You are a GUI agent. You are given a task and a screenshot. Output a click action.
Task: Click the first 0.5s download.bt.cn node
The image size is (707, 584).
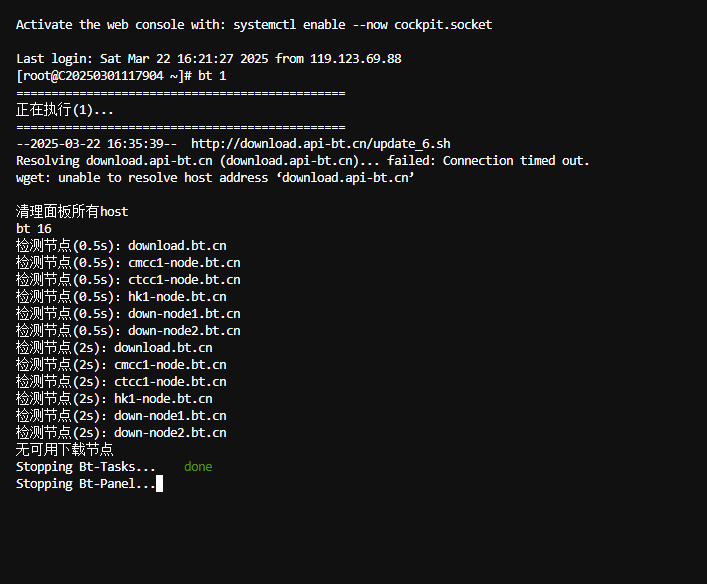(x=177, y=246)
